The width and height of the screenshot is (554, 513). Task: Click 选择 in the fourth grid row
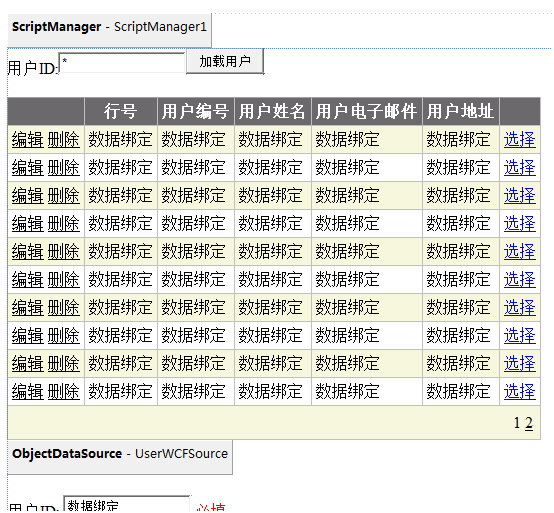coord(519,224)
